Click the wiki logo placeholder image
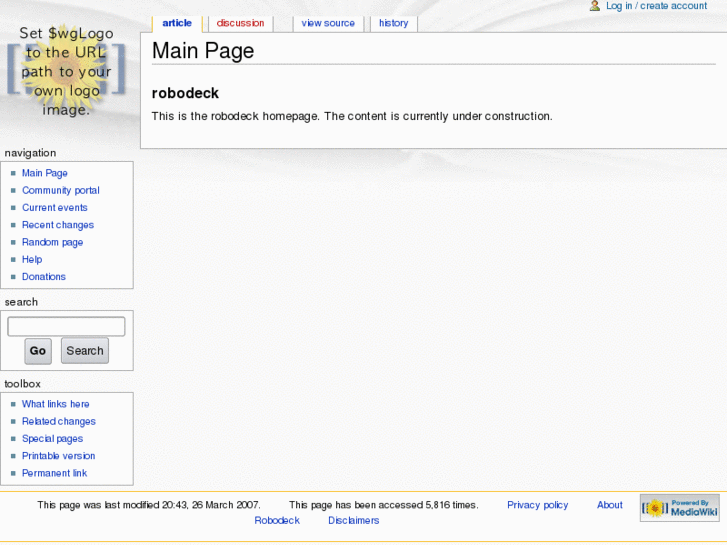The image size is (727, 545). click(66, 71)
